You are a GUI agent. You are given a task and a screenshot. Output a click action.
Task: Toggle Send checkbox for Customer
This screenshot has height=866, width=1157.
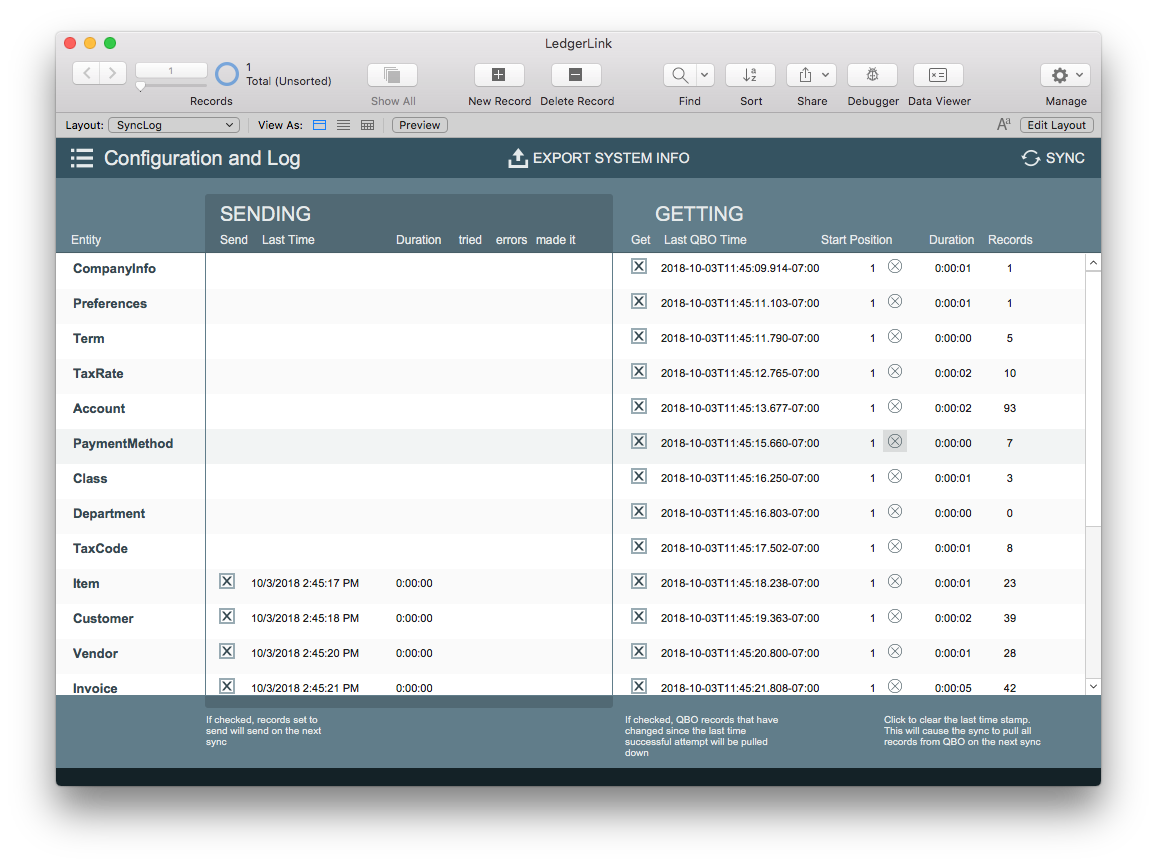[227, 616]
